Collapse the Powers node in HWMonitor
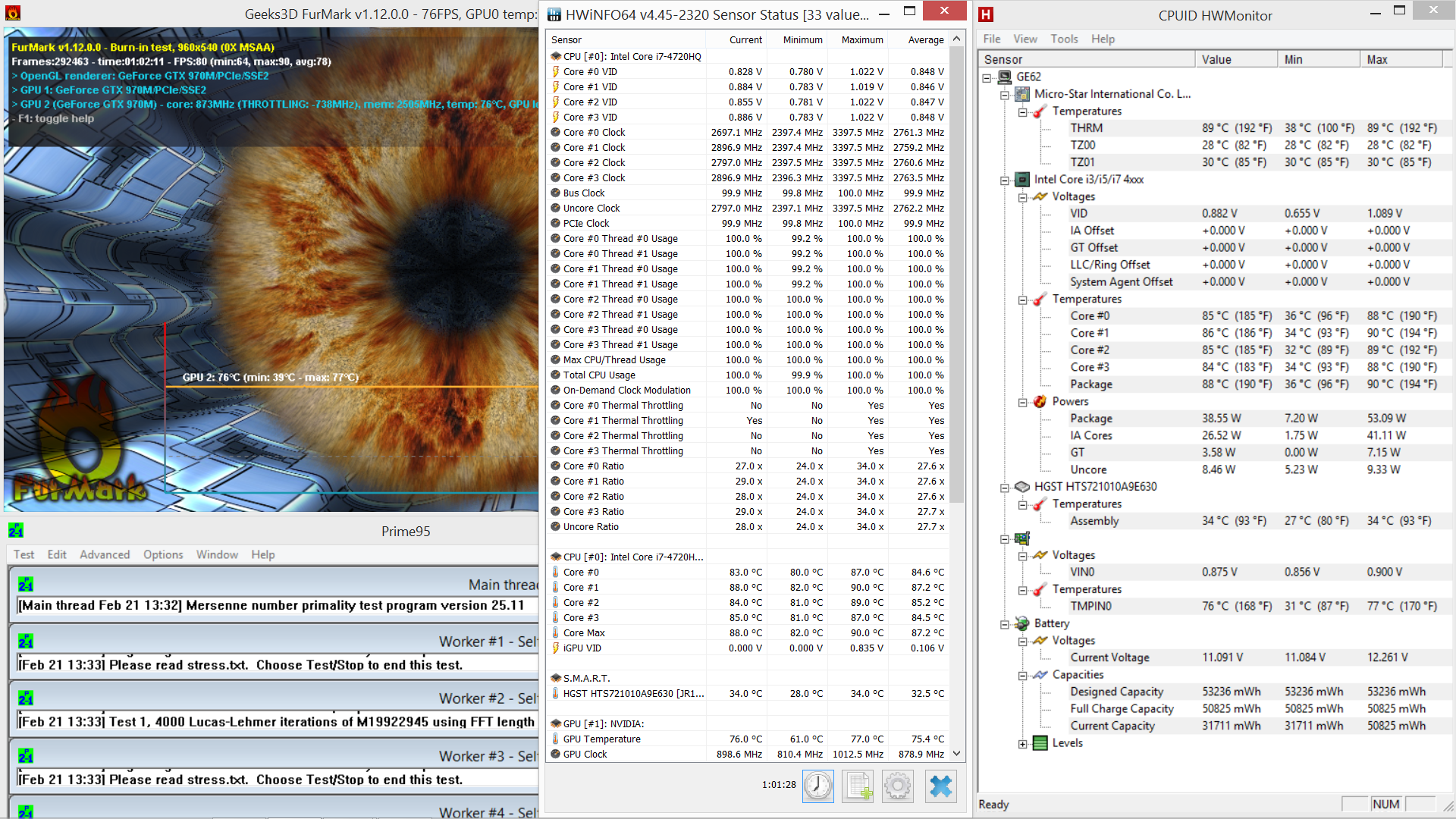Screen dimensions: 1456x819 click(x=1022, y=402)
